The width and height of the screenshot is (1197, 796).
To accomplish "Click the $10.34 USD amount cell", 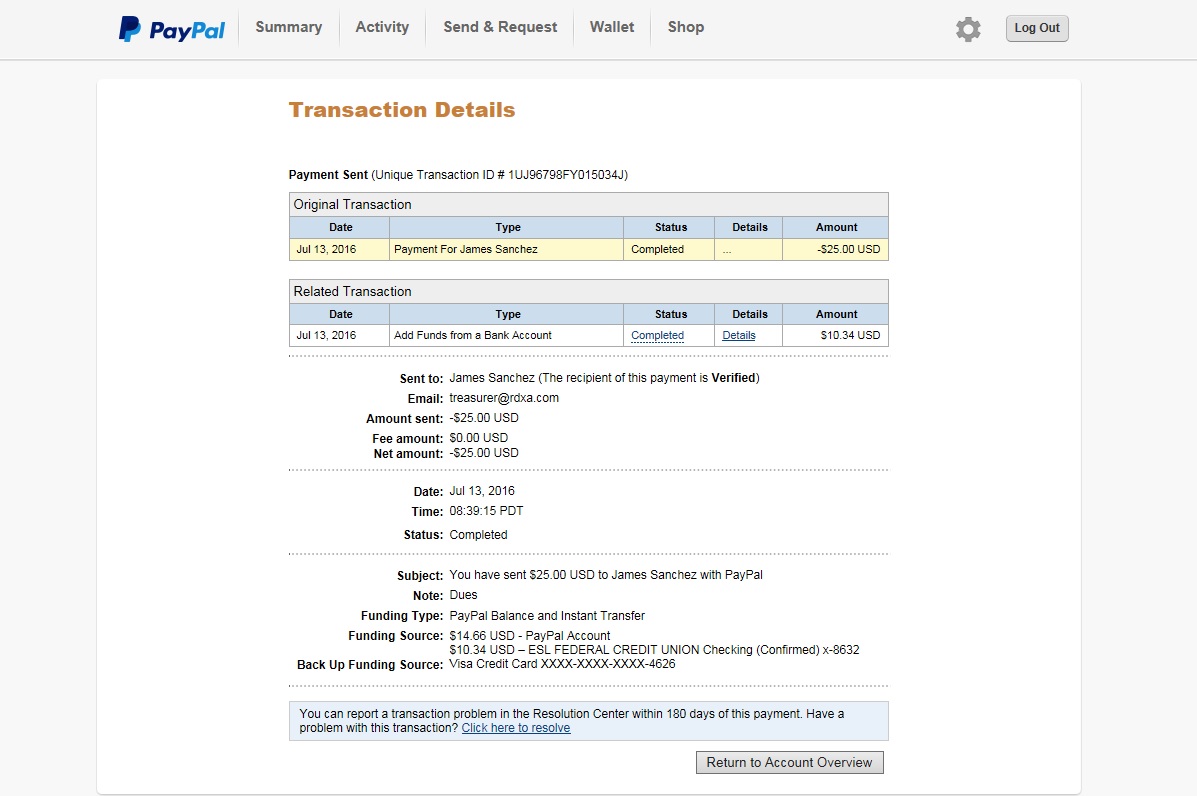I will (835, 336).
